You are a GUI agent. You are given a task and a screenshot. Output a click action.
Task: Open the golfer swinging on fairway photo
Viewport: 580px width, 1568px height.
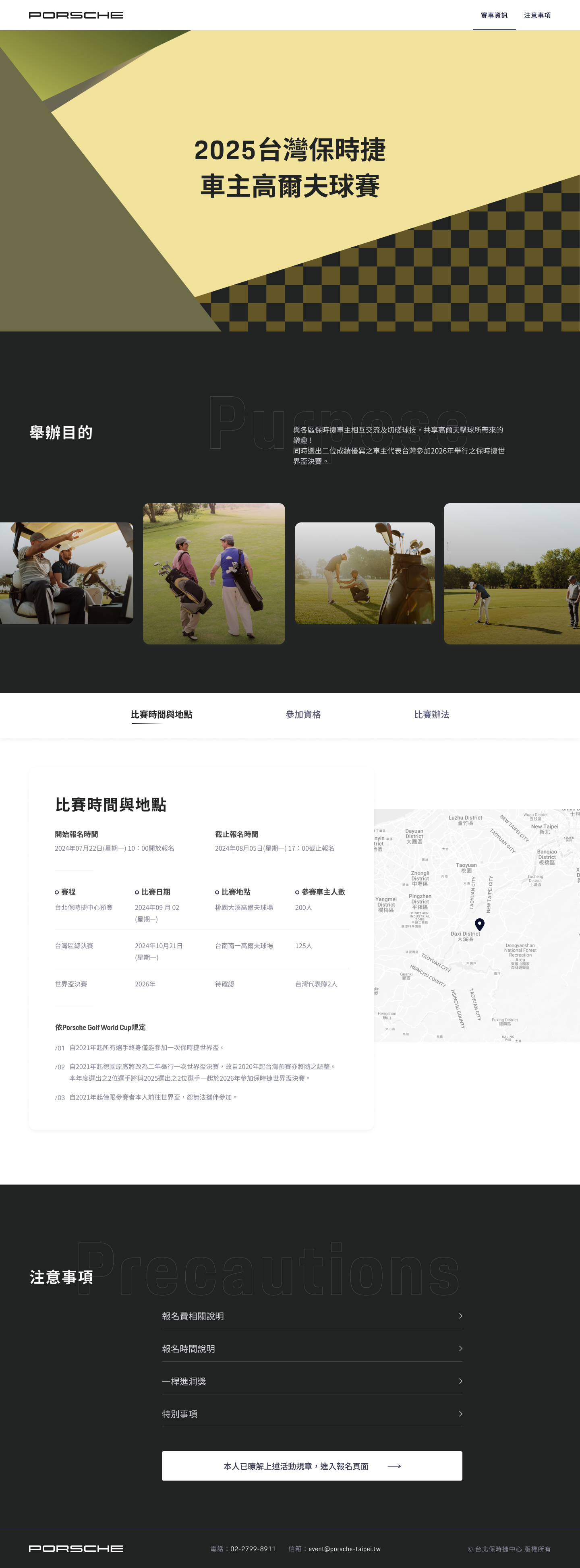coord(512,574)
